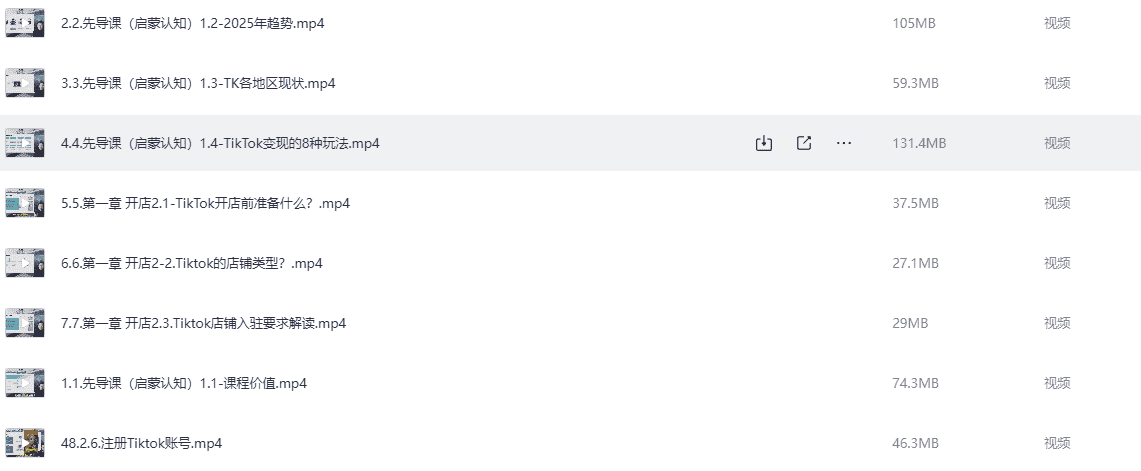Click the 131.4MB size of the hovered row
Screen dimensions: 1141x471
click(x=918, y=143)
